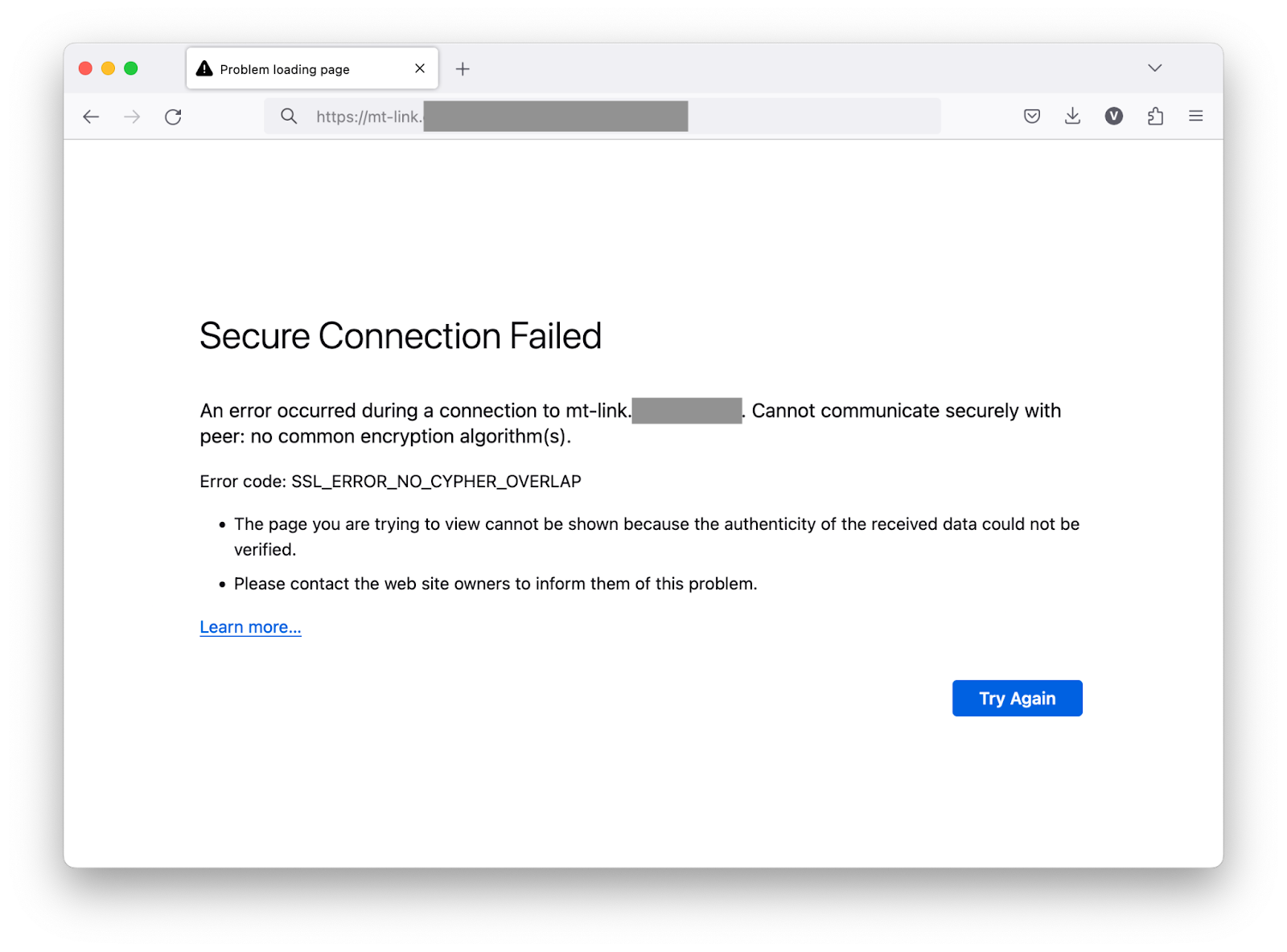Open a new tab with the plus icon

pos(463,69)
